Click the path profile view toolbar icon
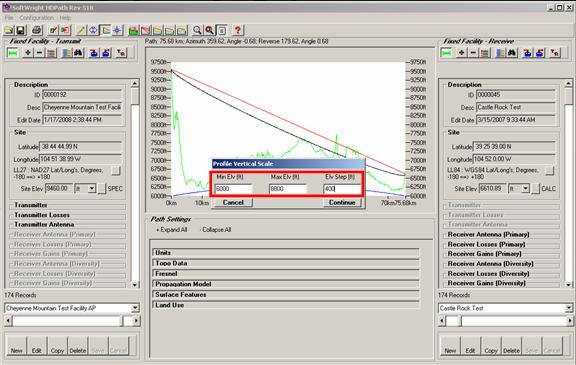Screen dimensions: 576x365 pos(105,30)
